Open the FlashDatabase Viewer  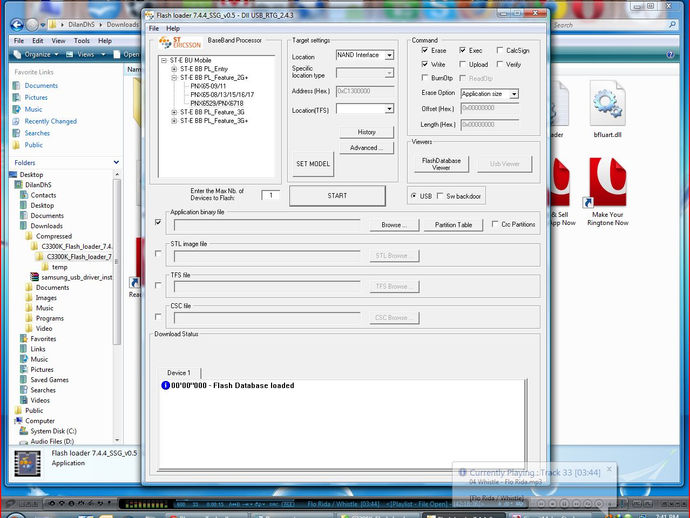point(441,164)
